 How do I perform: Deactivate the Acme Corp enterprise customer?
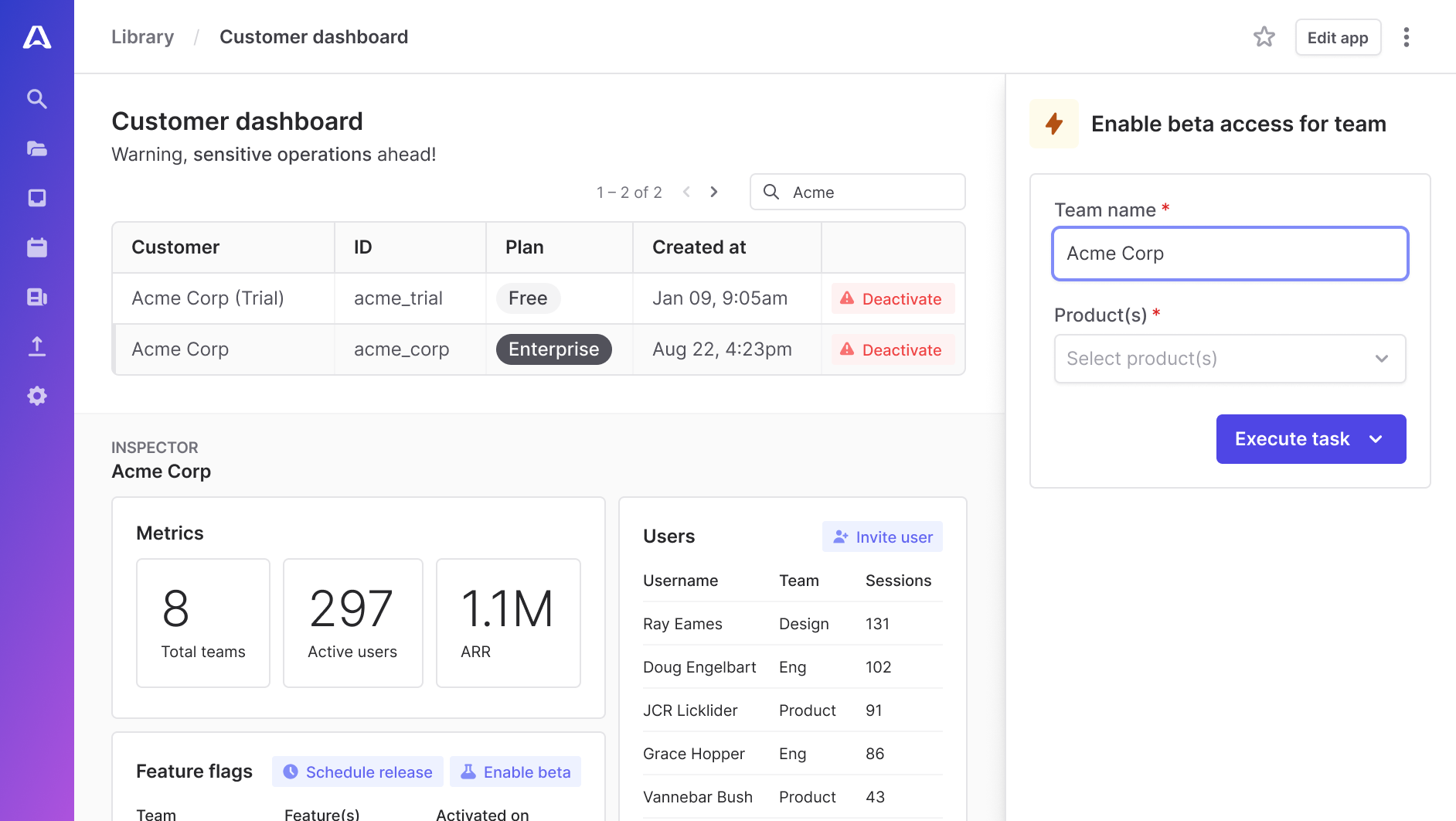[893, 349]
